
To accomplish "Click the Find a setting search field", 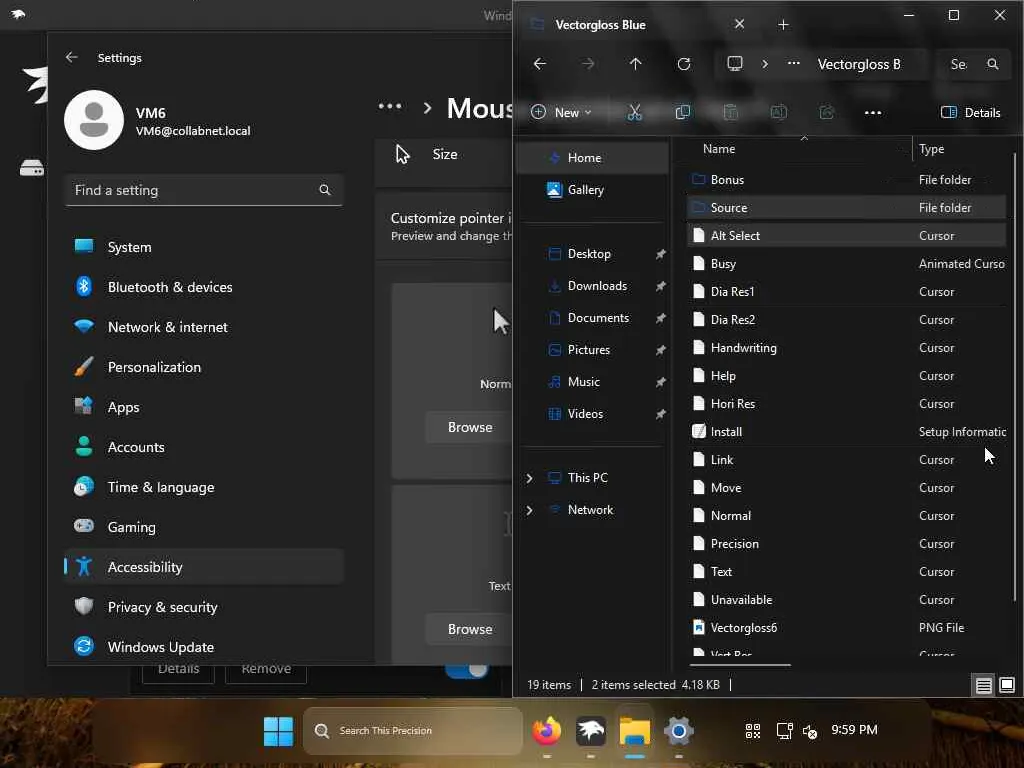I will tap(204, 190).
